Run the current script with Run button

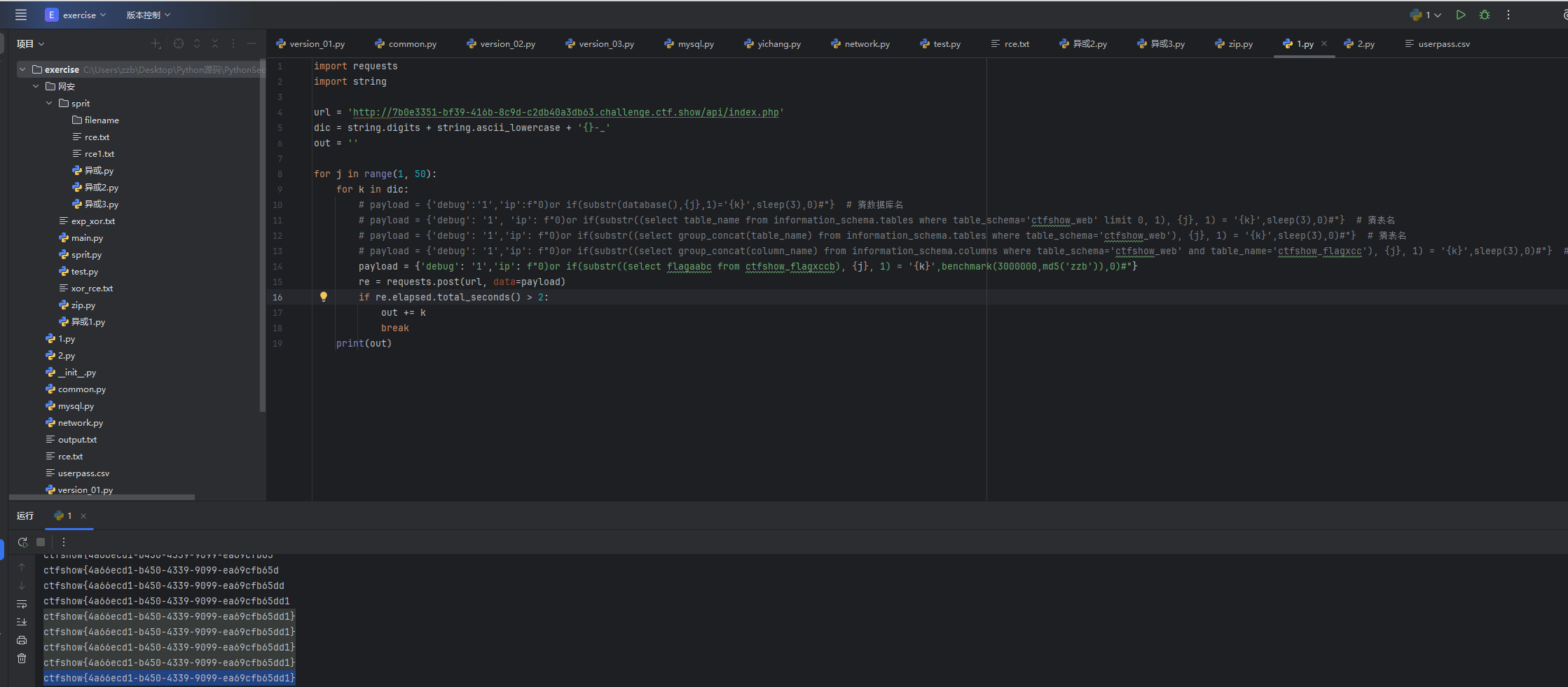point(1461,15)
